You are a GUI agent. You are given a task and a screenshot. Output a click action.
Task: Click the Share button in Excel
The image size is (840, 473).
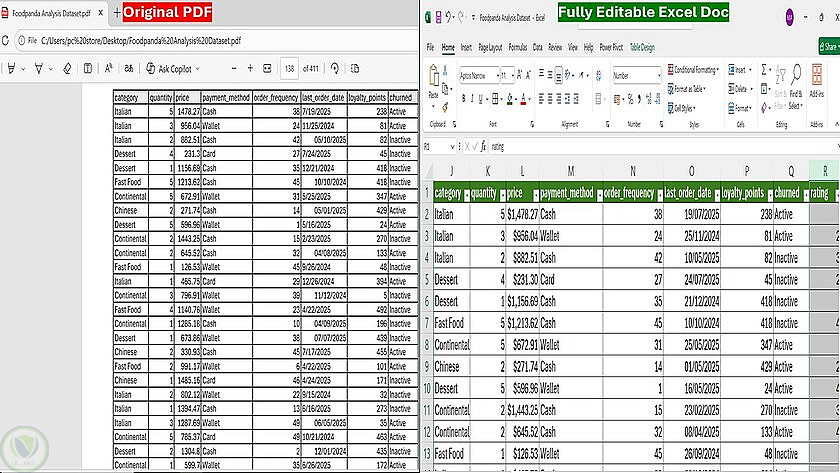pyautogui.click(x=829, y=47)
